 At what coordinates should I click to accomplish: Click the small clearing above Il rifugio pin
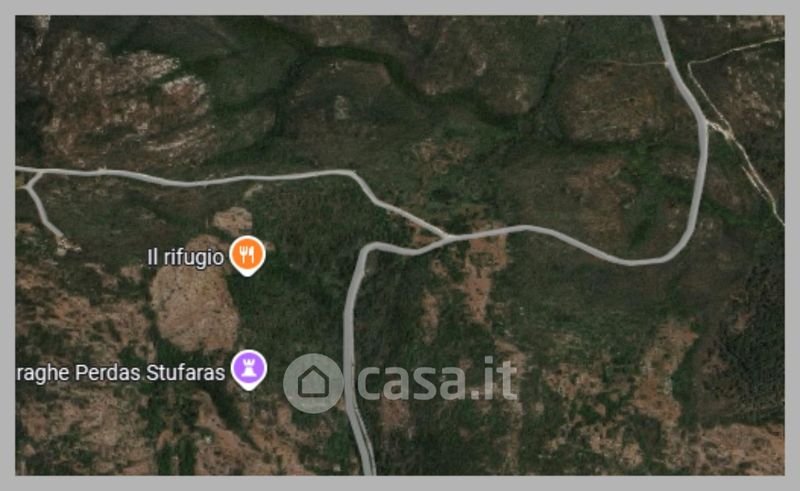(x=233, y=220)
